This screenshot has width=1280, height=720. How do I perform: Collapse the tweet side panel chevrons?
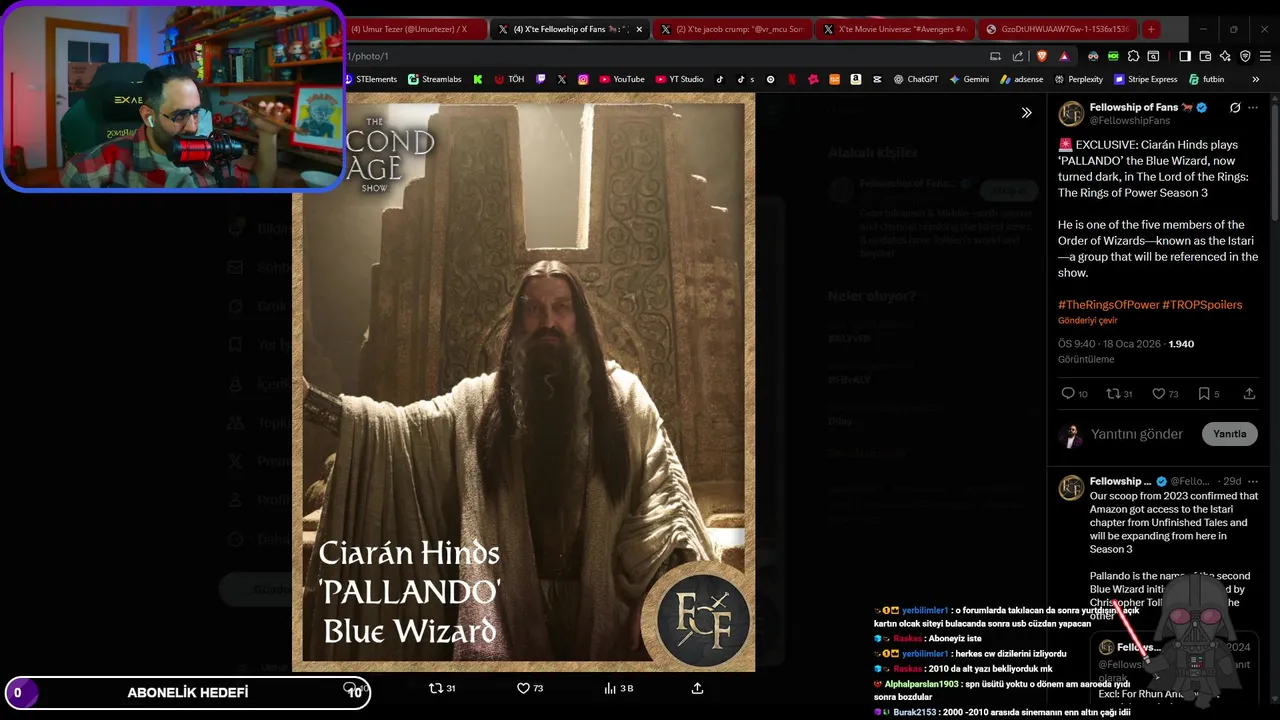1026,113
